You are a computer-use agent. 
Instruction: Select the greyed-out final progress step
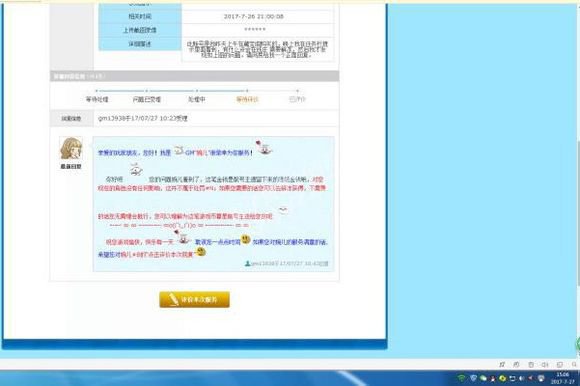pos(297,99)
